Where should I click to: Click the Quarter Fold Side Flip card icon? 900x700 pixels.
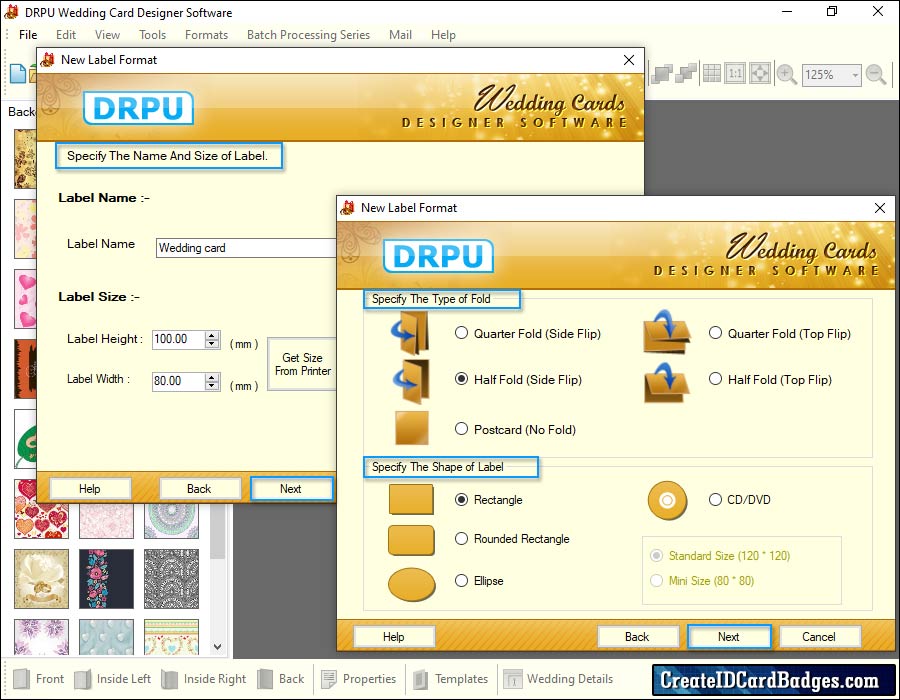411,333
